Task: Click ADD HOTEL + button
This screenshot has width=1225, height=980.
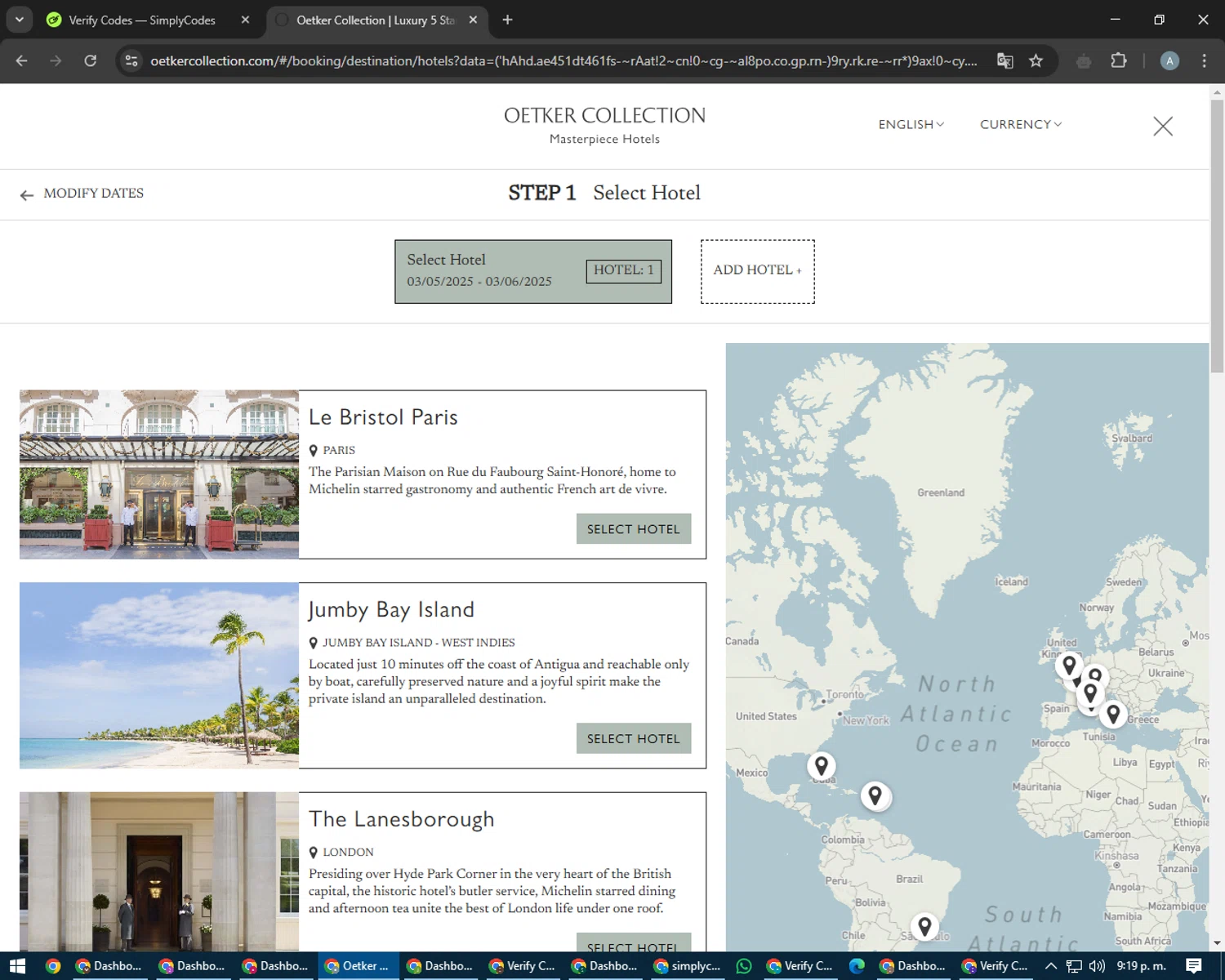Action: pos(757,271)
